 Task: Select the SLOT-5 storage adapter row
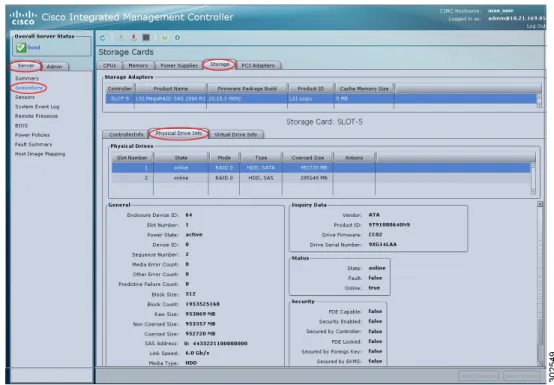[321, 99]
